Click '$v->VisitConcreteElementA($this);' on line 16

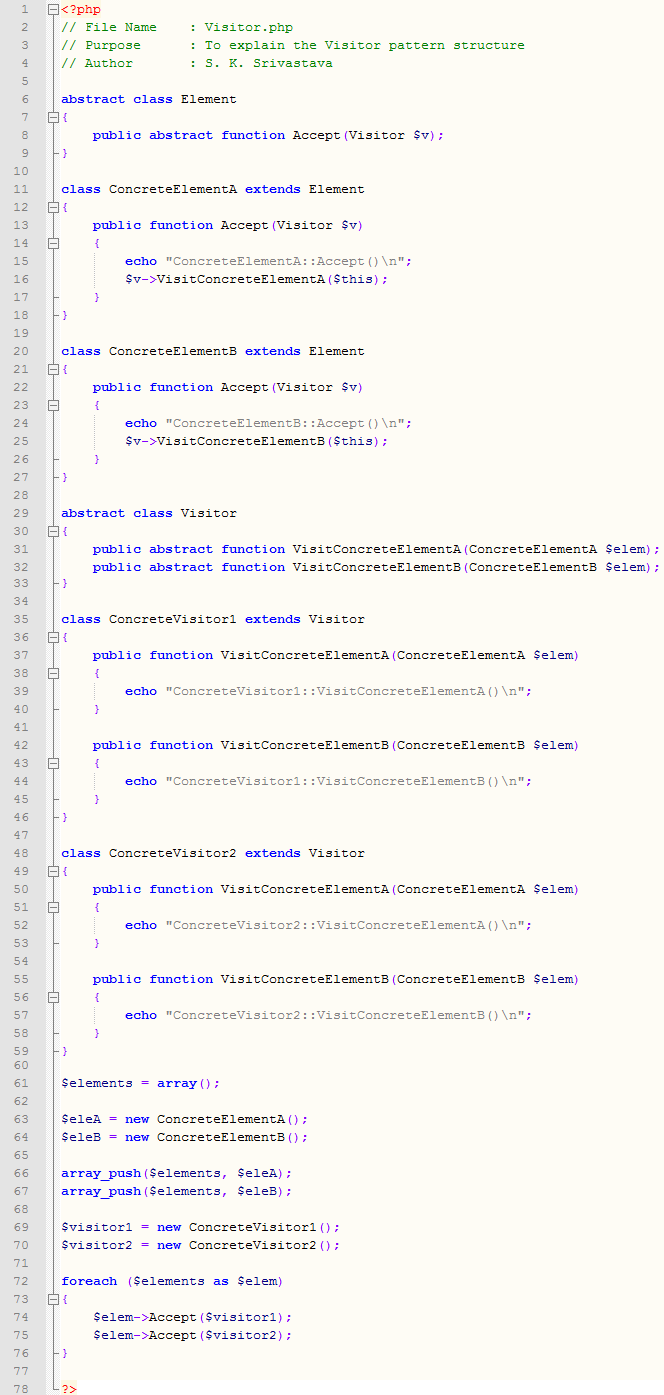(257, 279)
